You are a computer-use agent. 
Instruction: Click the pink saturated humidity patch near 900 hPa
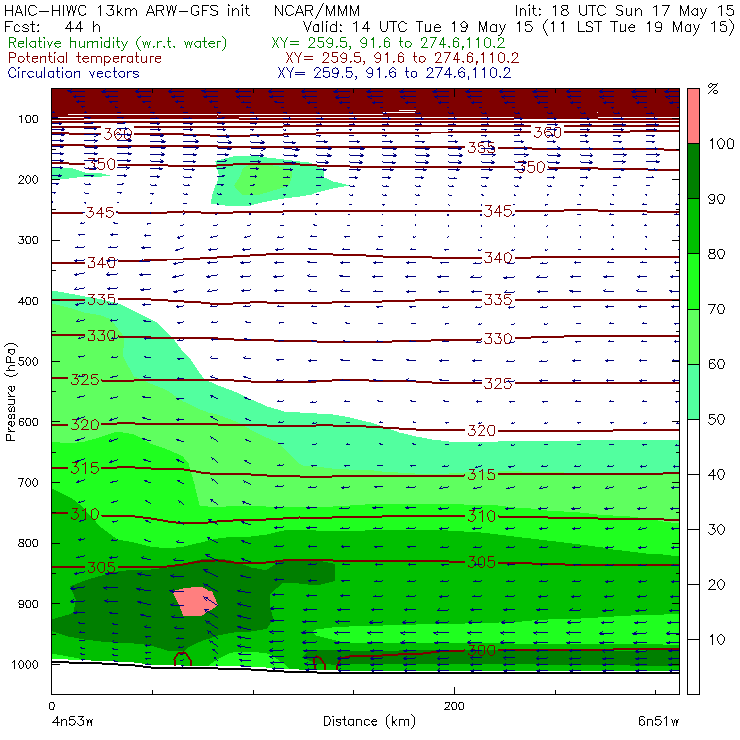coord(194,601)
